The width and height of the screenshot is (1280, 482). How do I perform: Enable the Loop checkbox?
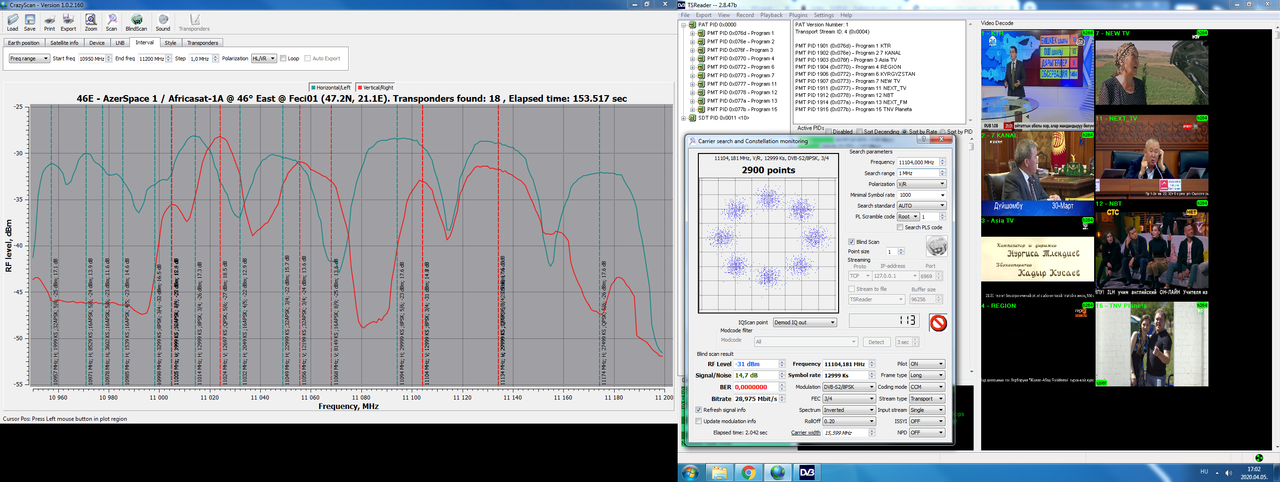tap(283, 58)
